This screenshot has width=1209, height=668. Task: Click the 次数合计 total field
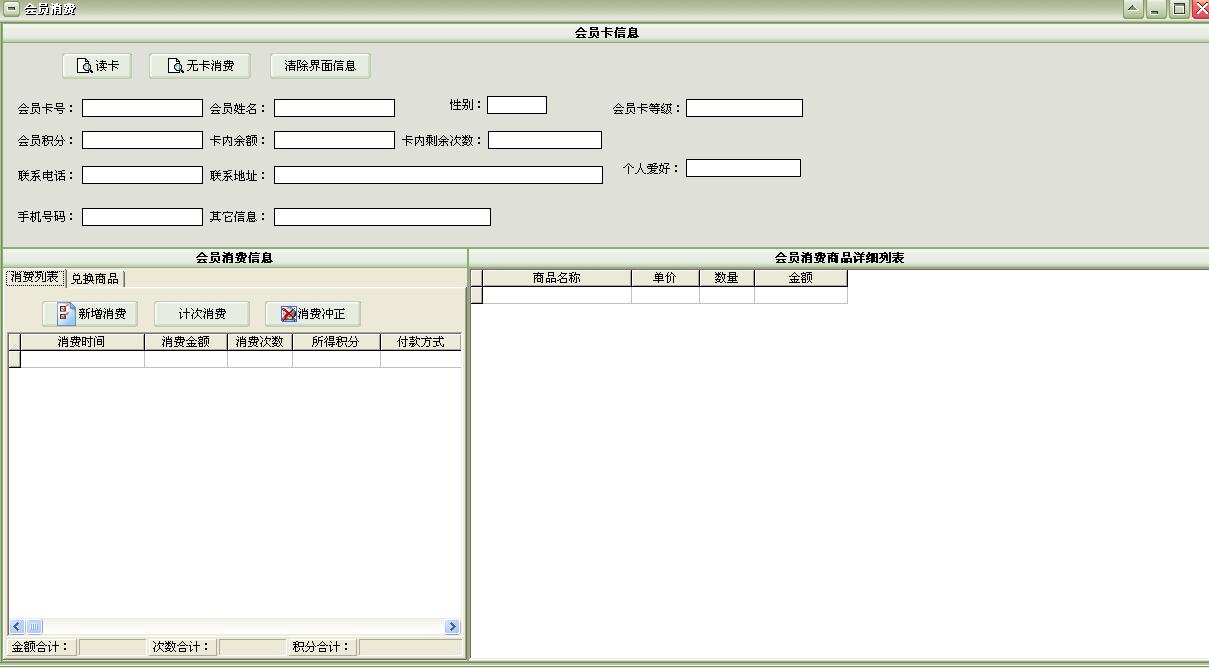(252, 647)
